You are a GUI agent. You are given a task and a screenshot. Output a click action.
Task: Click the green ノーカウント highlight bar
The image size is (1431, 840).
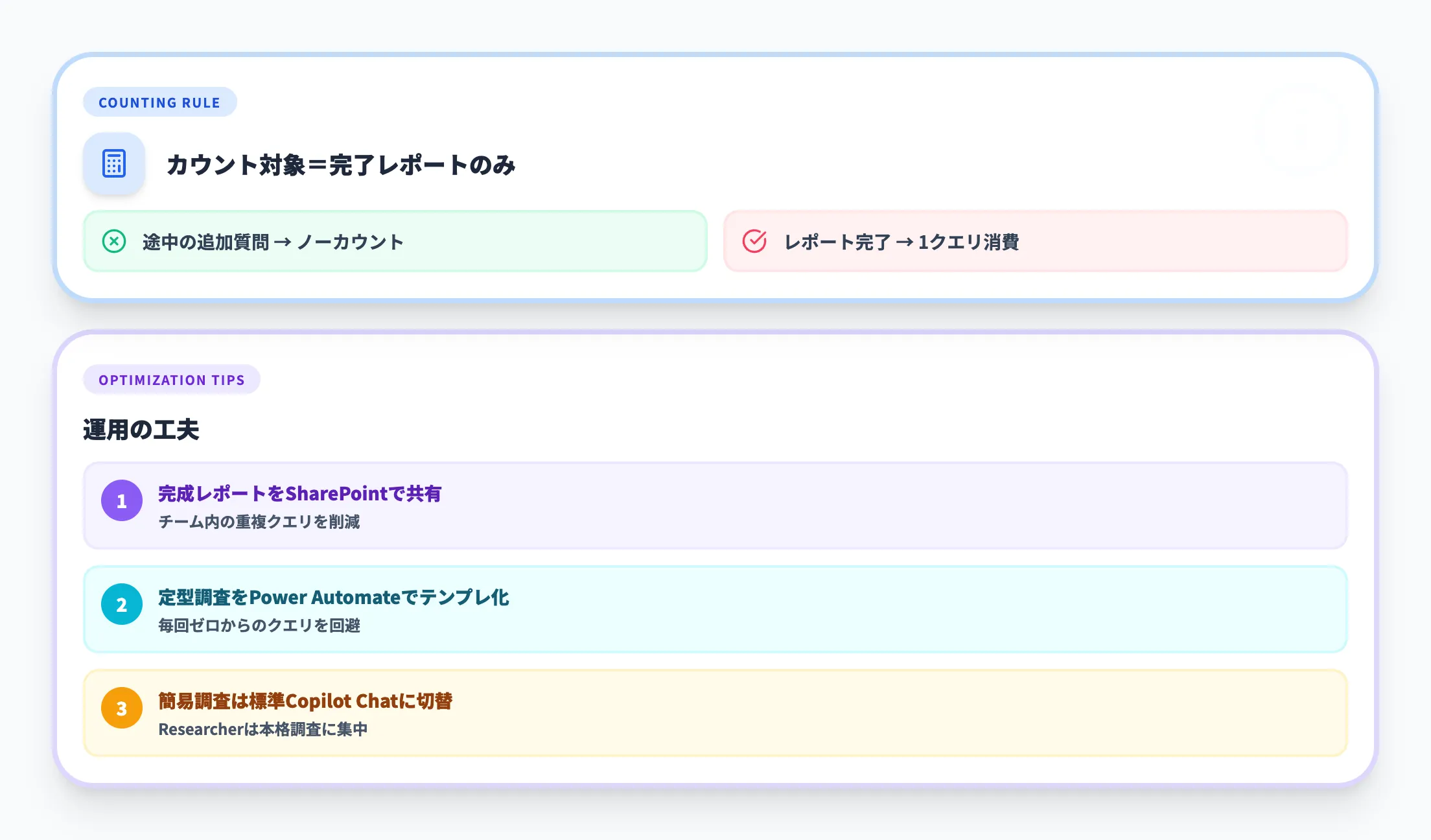pos(394,241)
